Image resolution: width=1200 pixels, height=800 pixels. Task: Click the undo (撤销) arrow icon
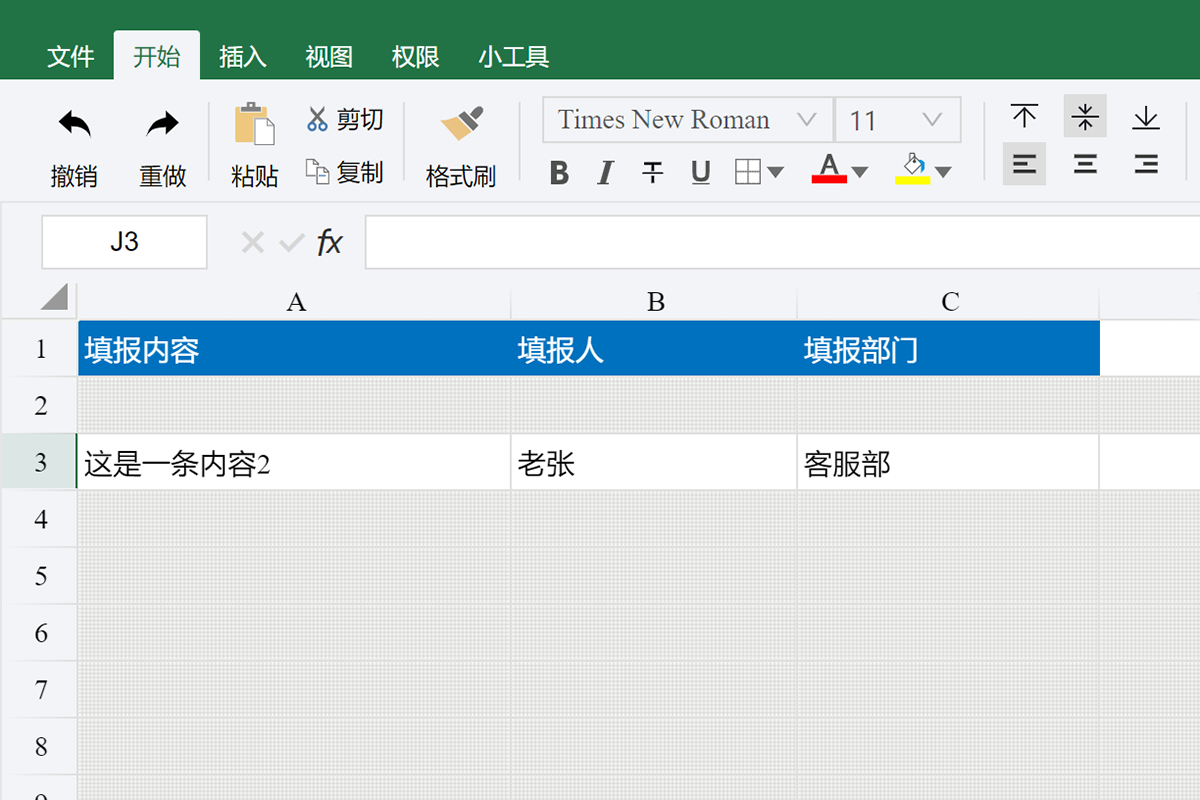point(74,125)
